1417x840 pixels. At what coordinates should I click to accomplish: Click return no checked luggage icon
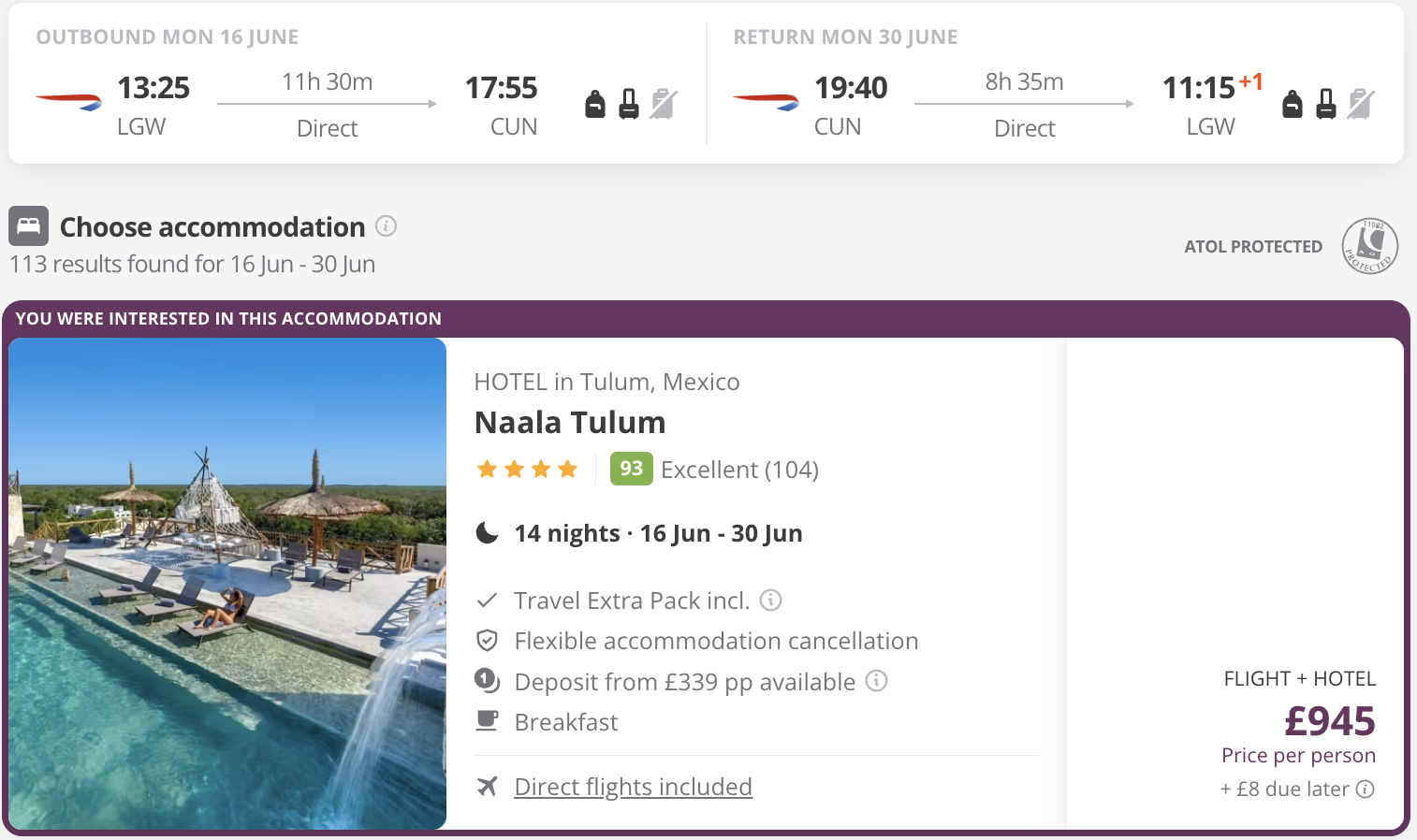tap(1361, 104)
